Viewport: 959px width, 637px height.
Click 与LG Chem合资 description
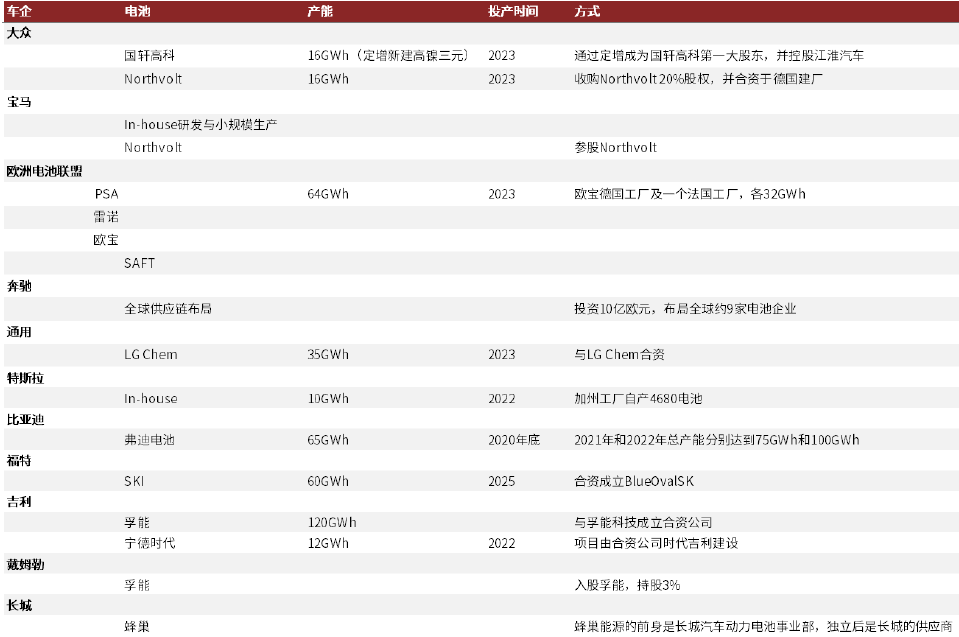(619, 355)
